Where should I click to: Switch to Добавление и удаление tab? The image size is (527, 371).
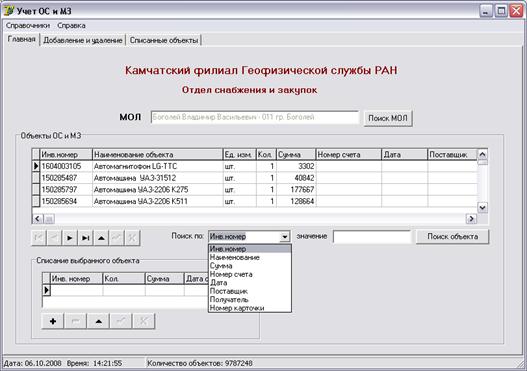(x=83, y=40)
